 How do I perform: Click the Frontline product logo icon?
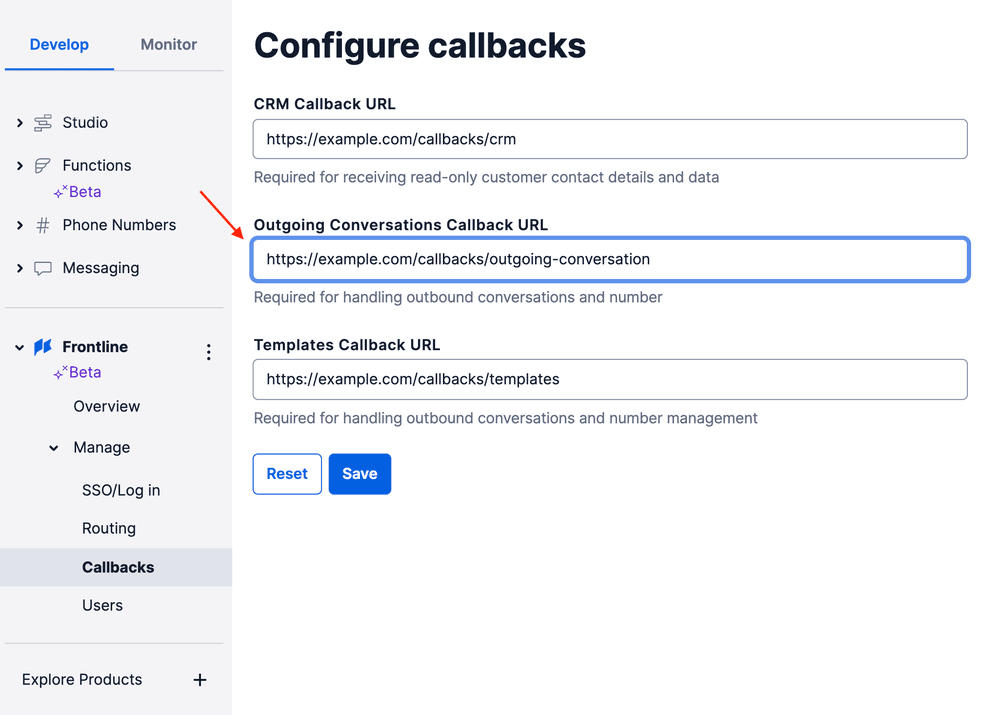pos(43,347)
